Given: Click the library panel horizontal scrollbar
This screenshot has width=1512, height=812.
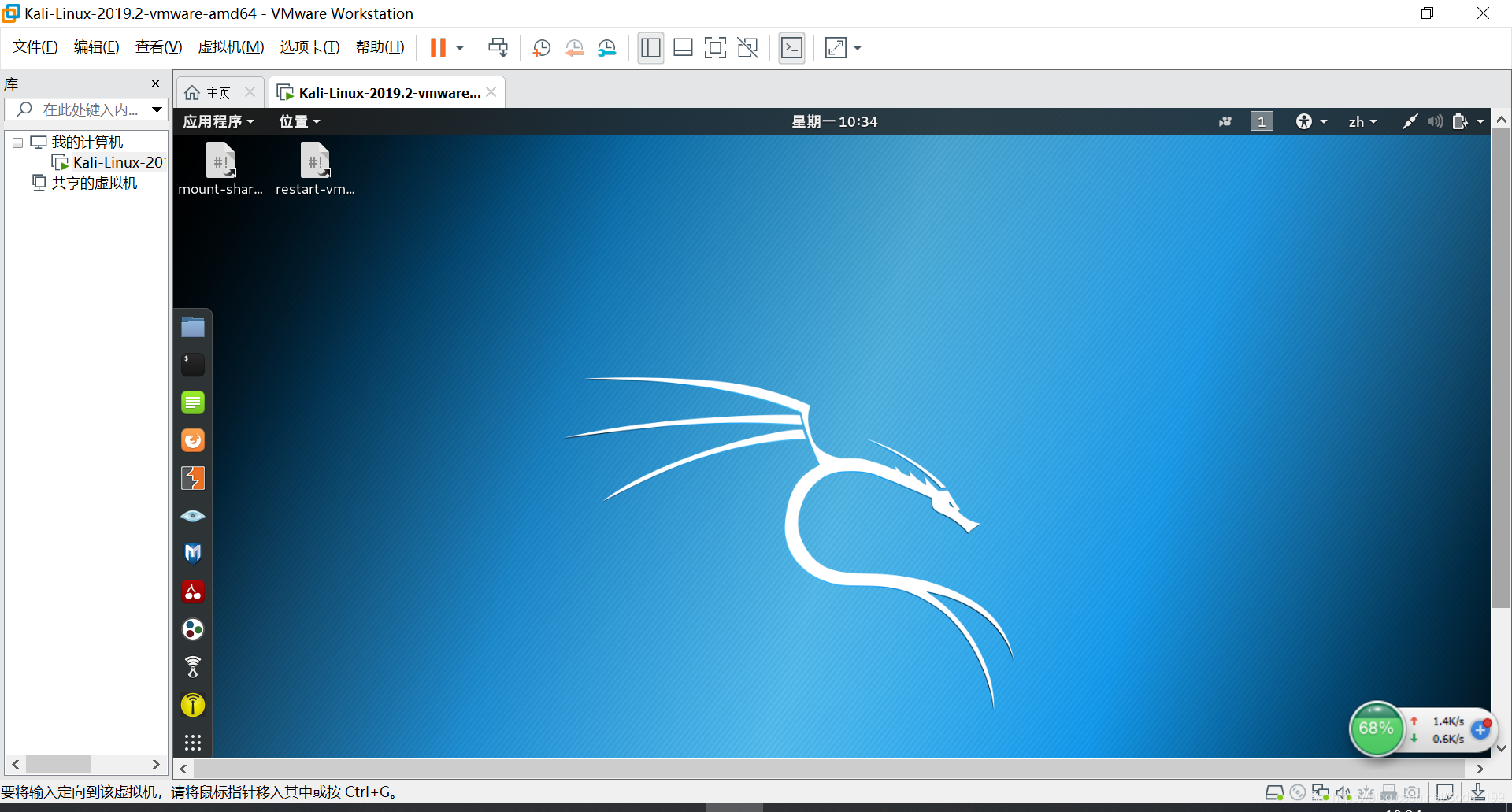Looking at the screenshot, I should coord(86,764).
